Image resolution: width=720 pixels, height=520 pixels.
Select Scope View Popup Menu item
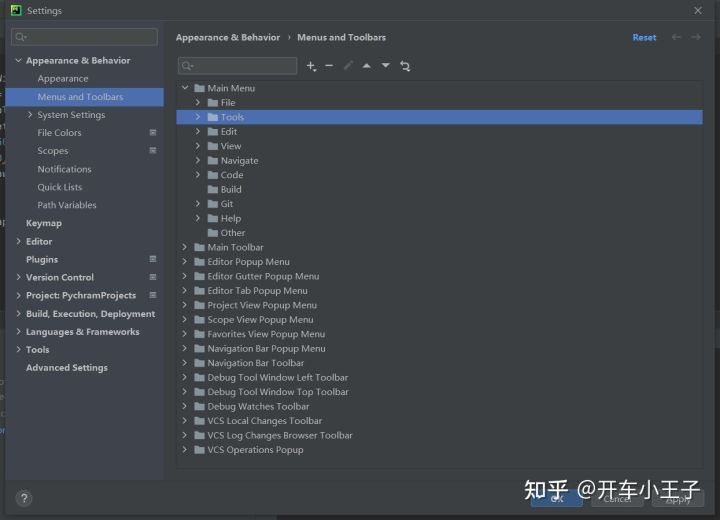click(260, 320)
